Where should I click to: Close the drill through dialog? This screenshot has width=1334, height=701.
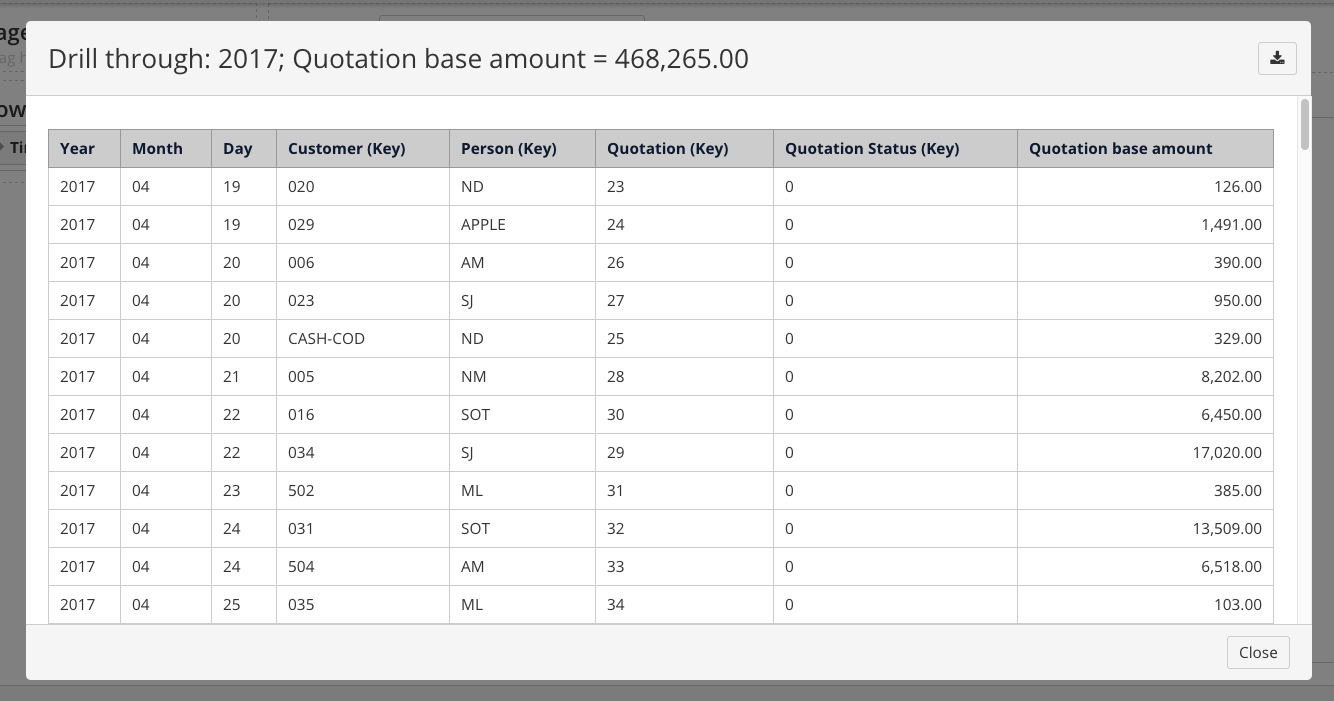(1257, 652)
